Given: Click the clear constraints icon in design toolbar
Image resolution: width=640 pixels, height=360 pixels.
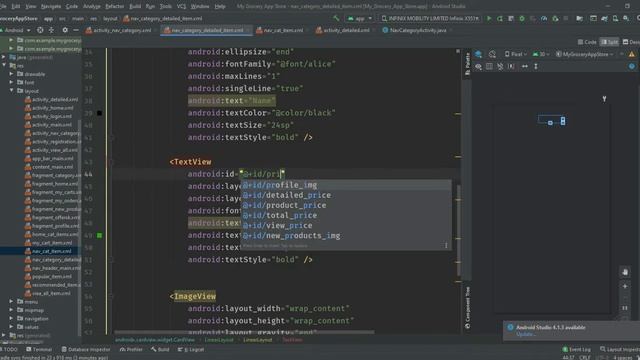Looking at the screenshot, I should [500, 66].
